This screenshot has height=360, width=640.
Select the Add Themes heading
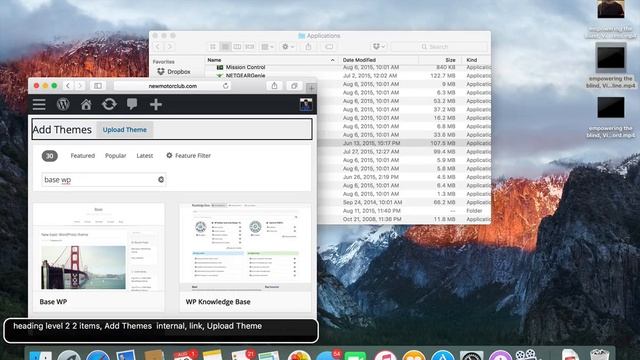tap(62, 130)
